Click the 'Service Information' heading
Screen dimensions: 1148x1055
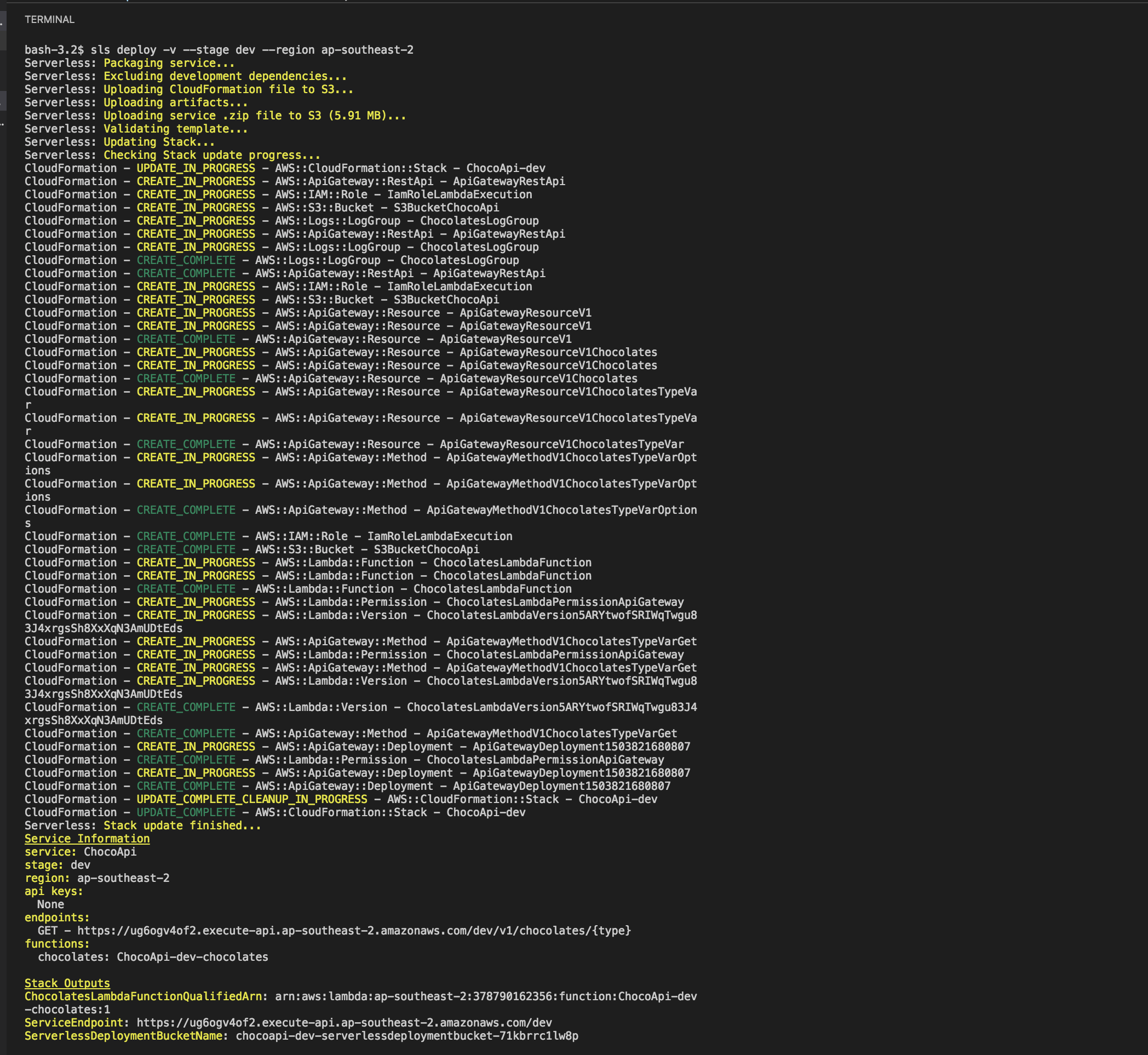[87, 838]
